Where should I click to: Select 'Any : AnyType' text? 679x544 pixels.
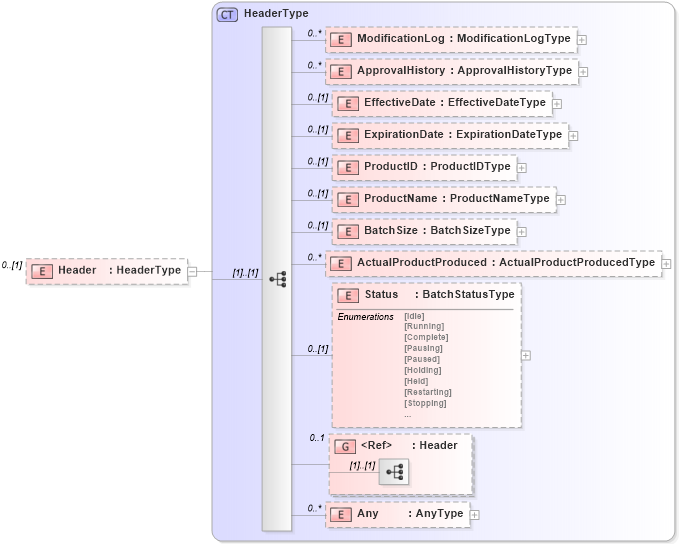(410, 514)
